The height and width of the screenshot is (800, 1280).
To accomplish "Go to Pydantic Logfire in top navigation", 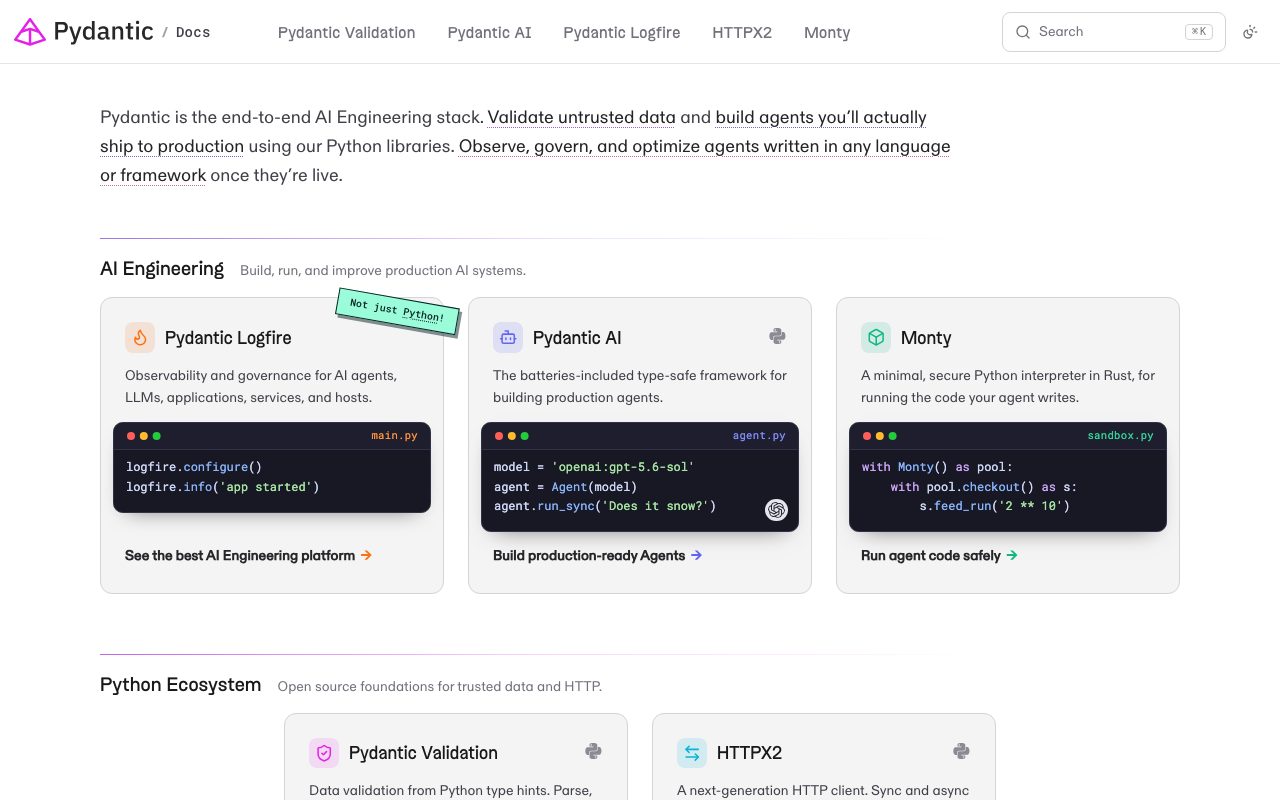I will click(622, 32).
